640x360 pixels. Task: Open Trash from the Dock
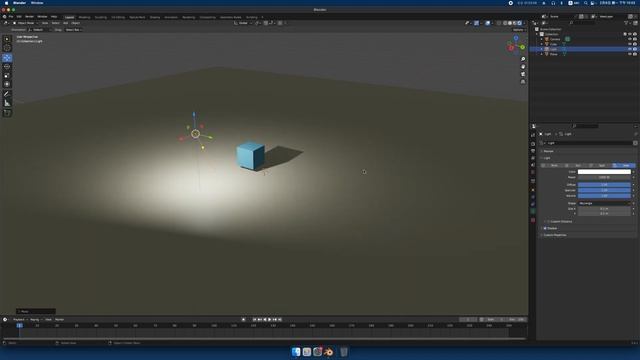[x=344, y=352]
